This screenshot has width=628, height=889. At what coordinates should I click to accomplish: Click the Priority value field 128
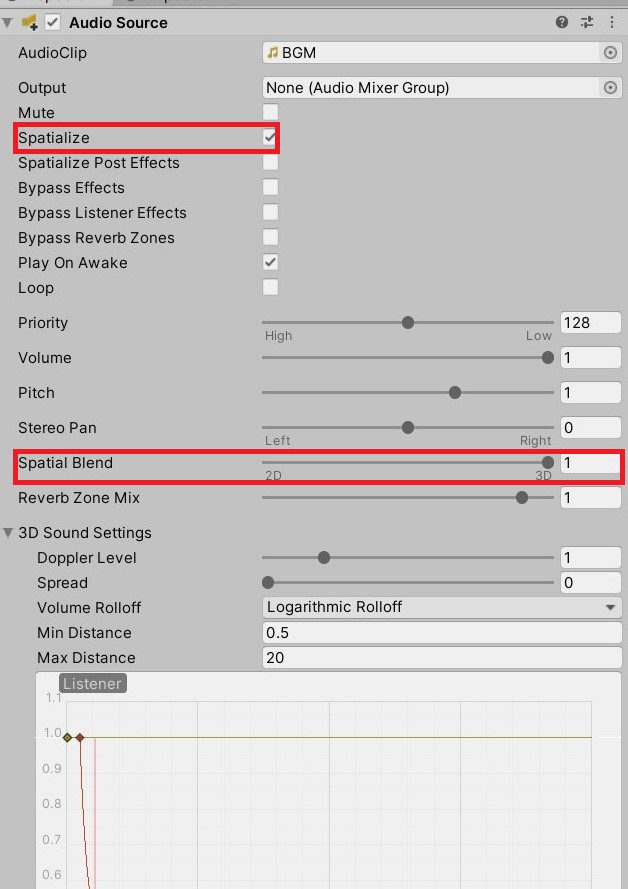591,323
